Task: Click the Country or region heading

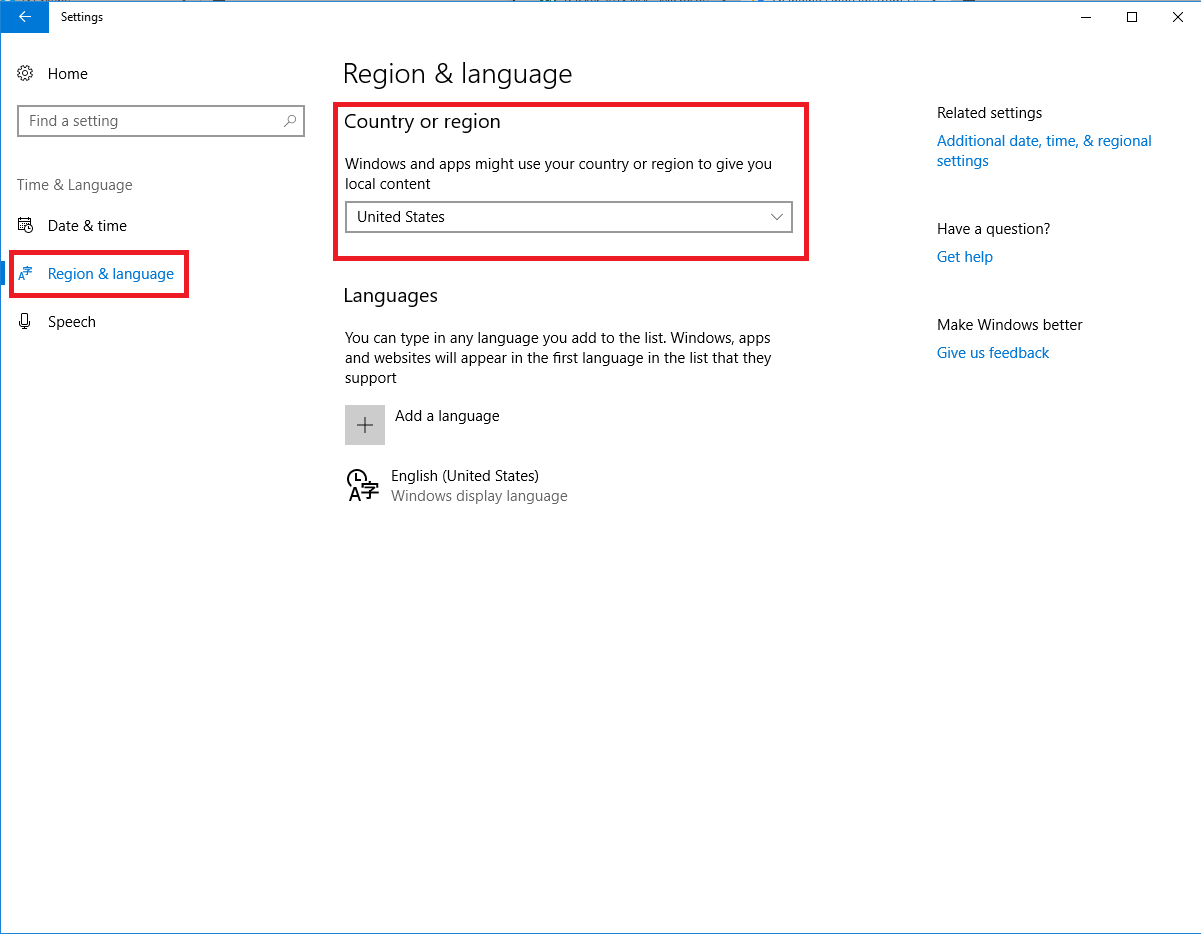Action: [422, 122]
